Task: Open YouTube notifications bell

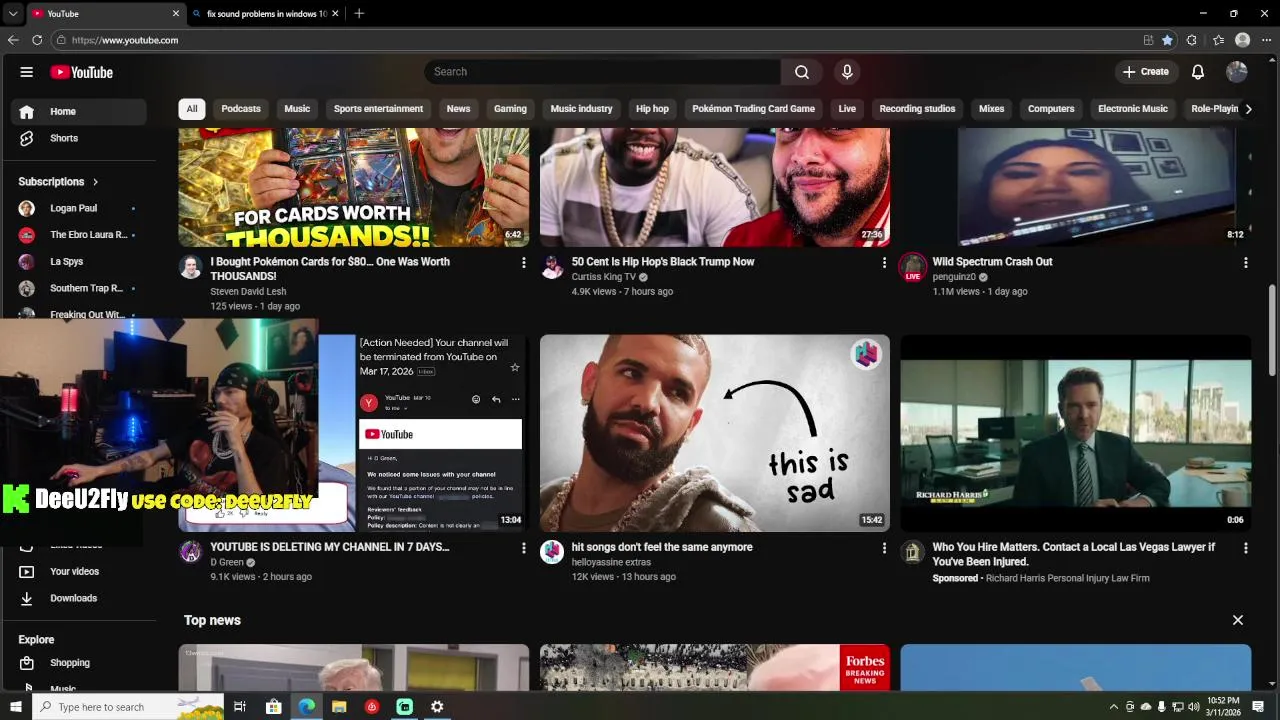Action: (1198, 72)
